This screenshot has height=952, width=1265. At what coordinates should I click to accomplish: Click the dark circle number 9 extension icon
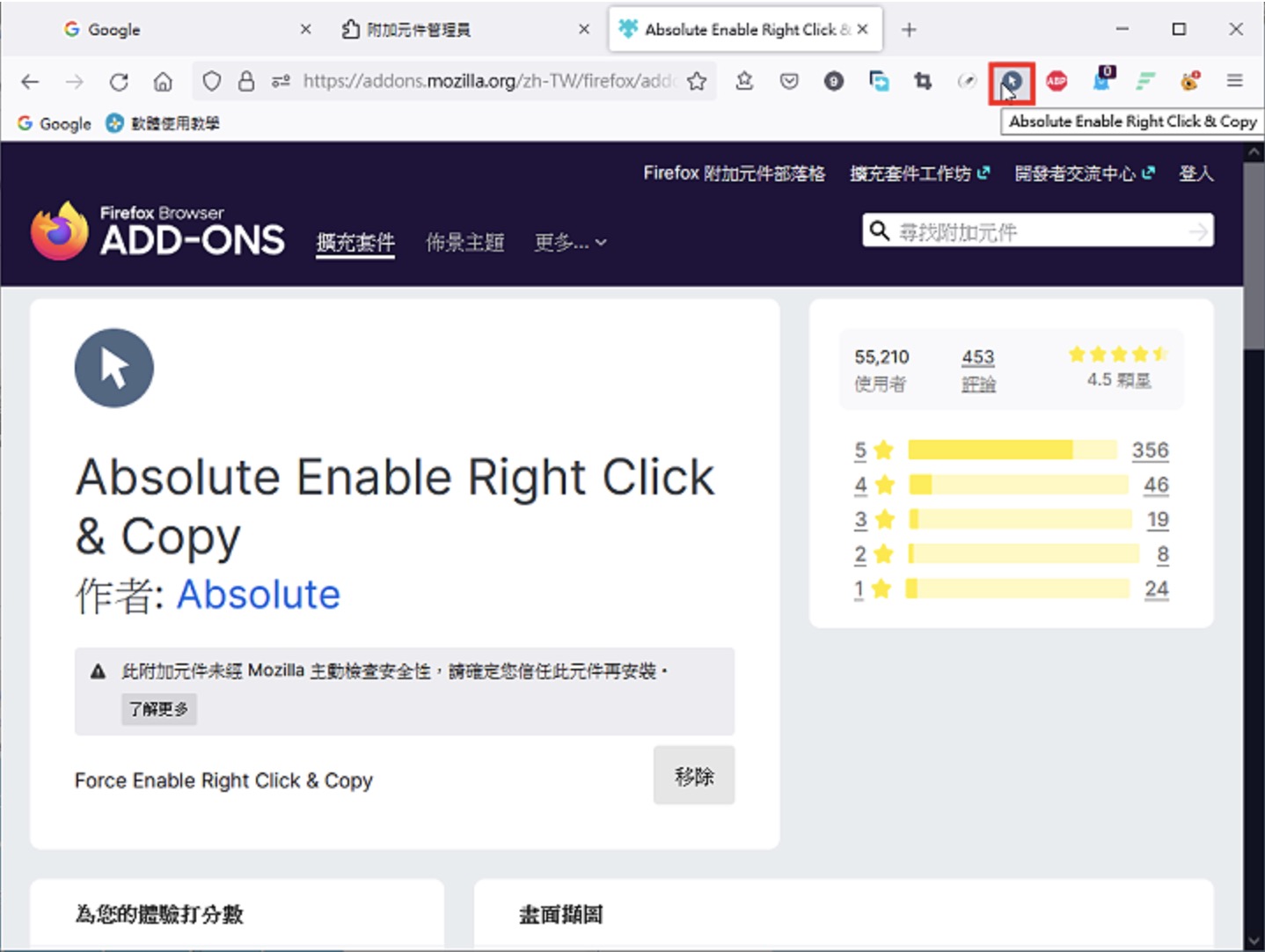(x=833, y=82)
